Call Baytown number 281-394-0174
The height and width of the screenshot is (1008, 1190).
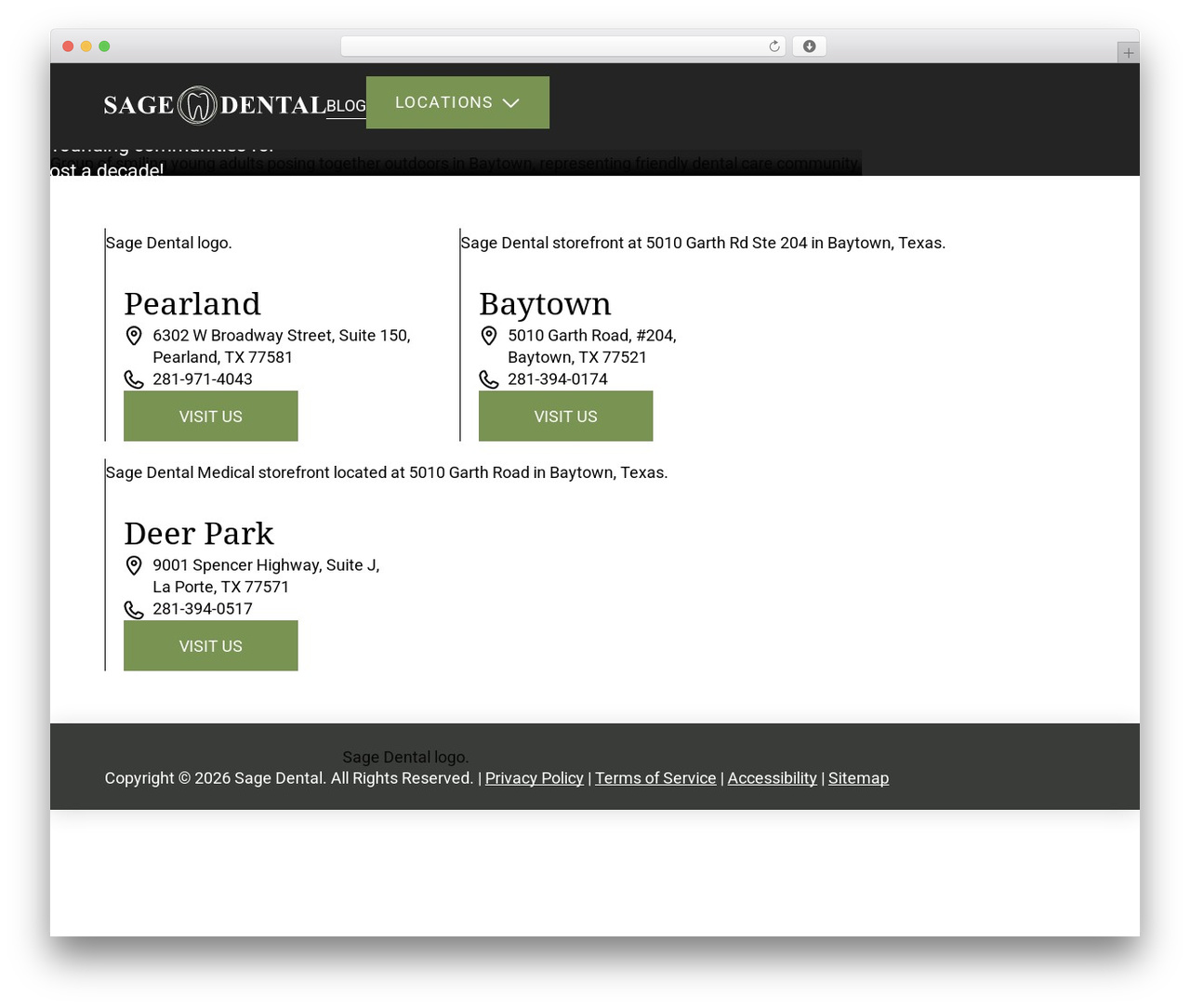(x=558, y=379)
